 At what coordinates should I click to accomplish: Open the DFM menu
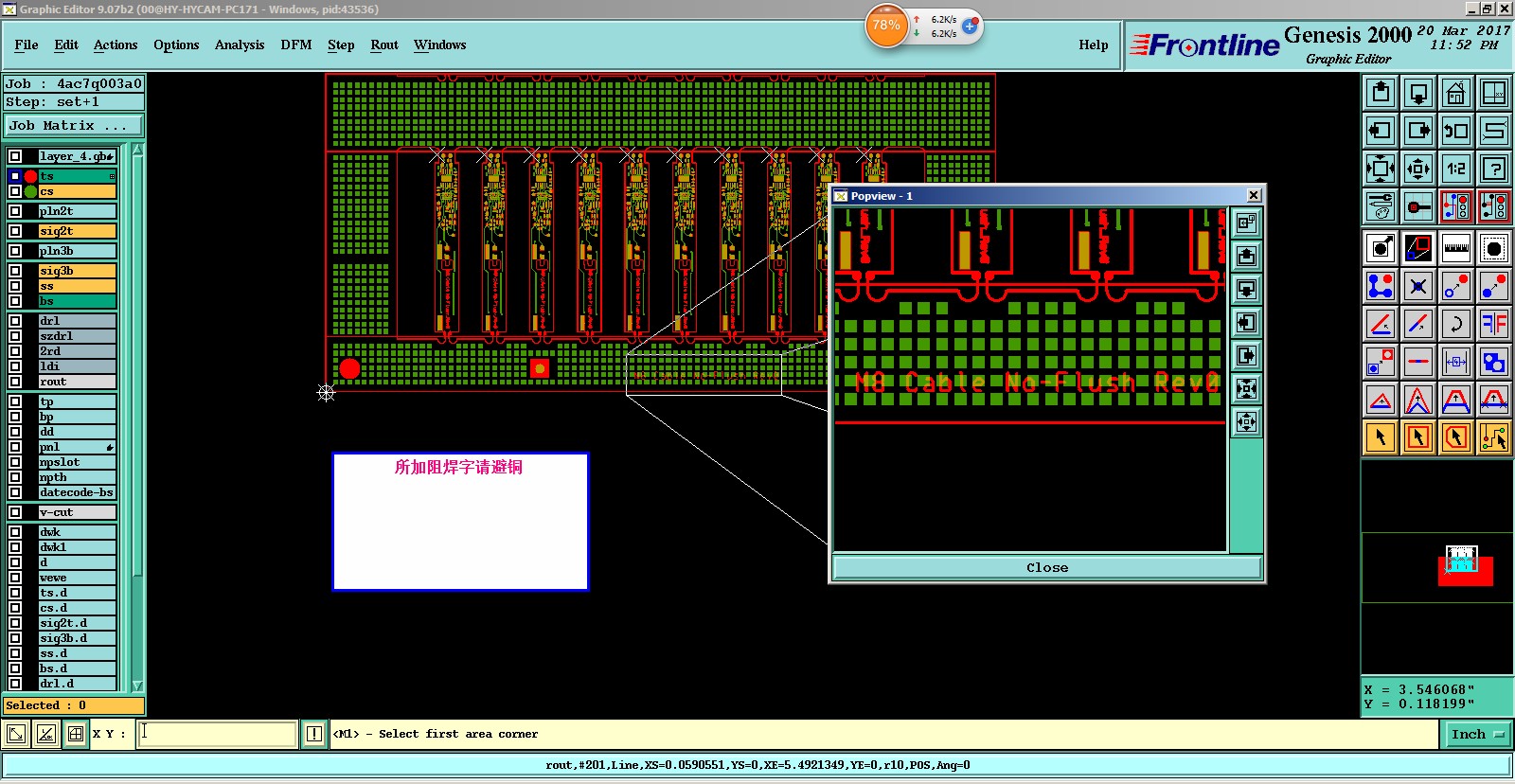[296, 45]
